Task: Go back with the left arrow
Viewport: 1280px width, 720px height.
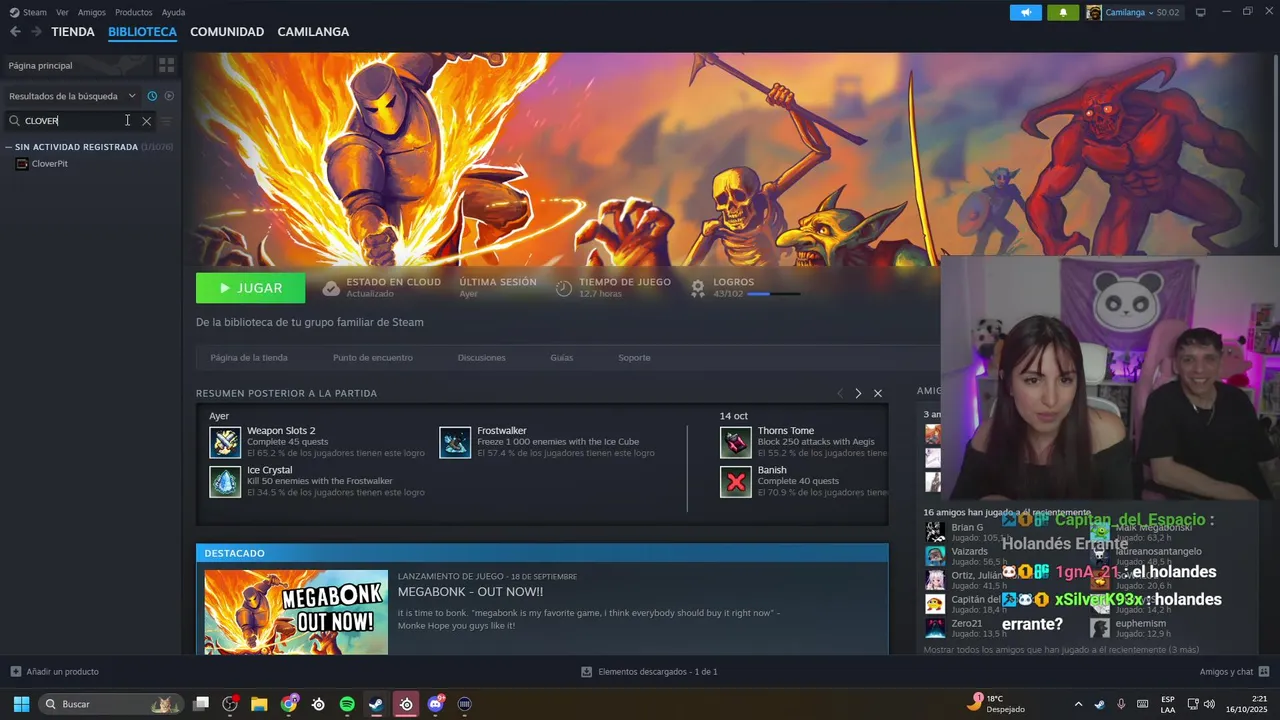Action: coord(15,32)
